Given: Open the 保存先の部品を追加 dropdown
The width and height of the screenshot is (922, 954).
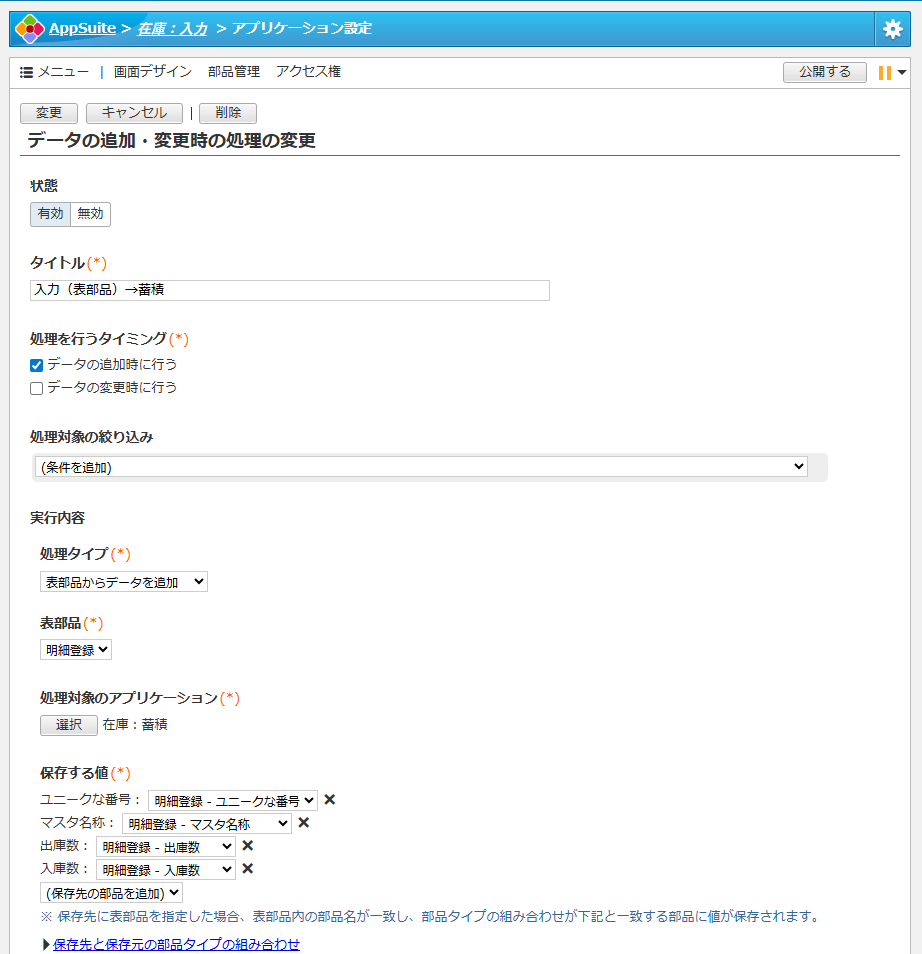Looking at the screenshot, I should (111, 893).
